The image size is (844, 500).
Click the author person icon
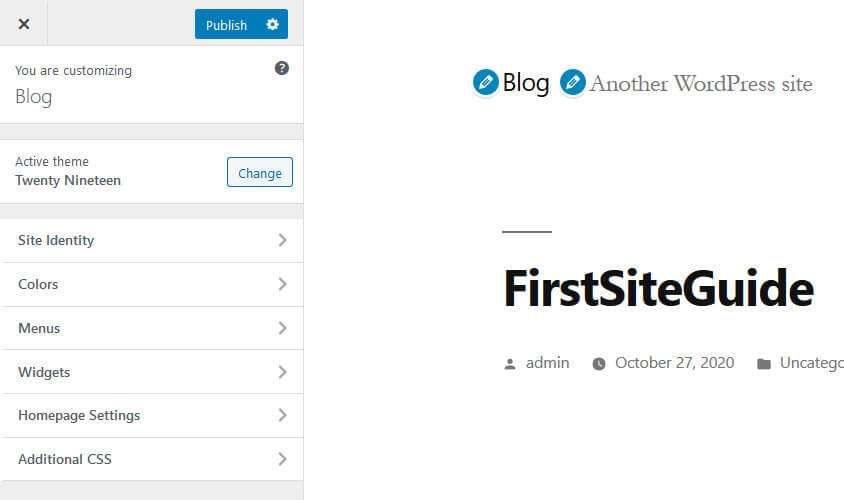(x=510, y=364)
